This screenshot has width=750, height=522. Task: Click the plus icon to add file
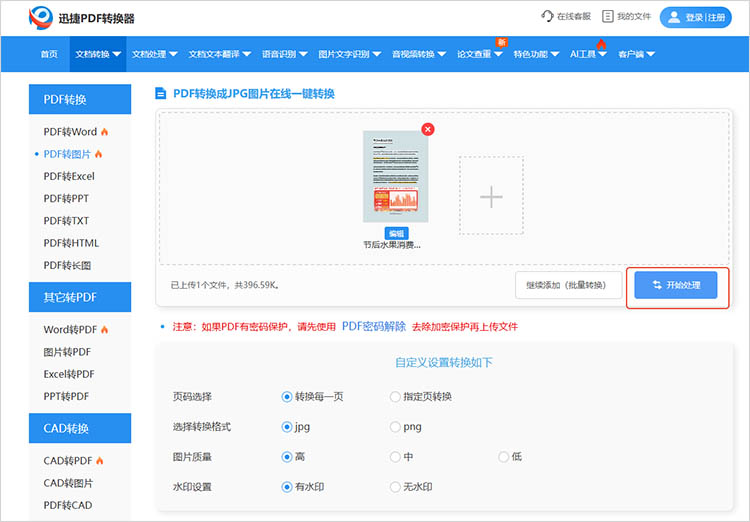pos(491,197)
